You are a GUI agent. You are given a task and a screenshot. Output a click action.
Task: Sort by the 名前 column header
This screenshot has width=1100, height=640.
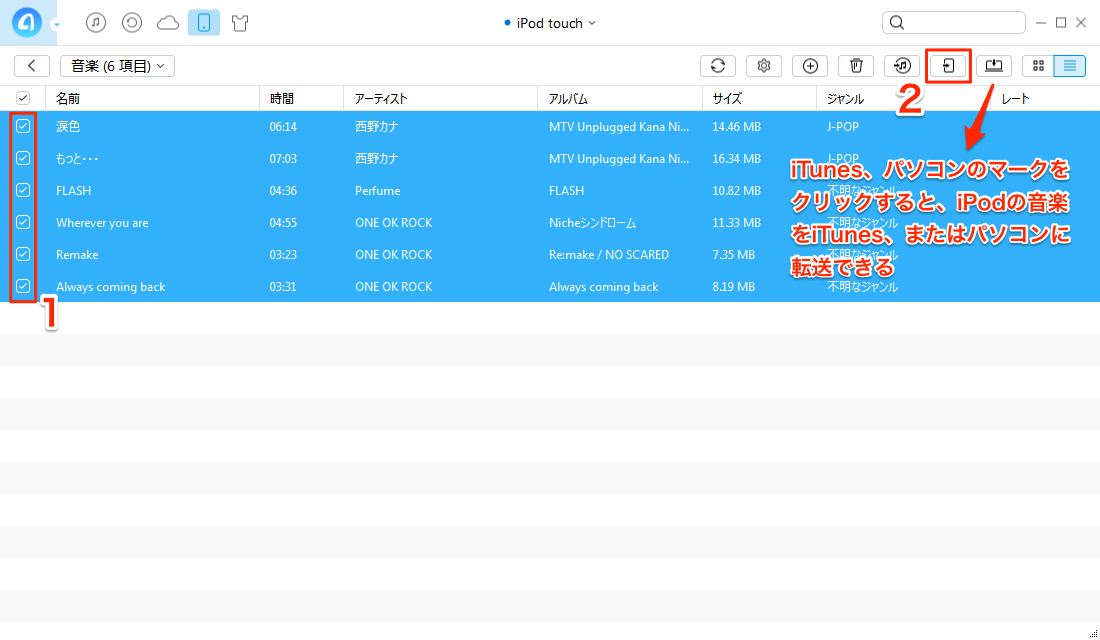[x=68, y=99]
